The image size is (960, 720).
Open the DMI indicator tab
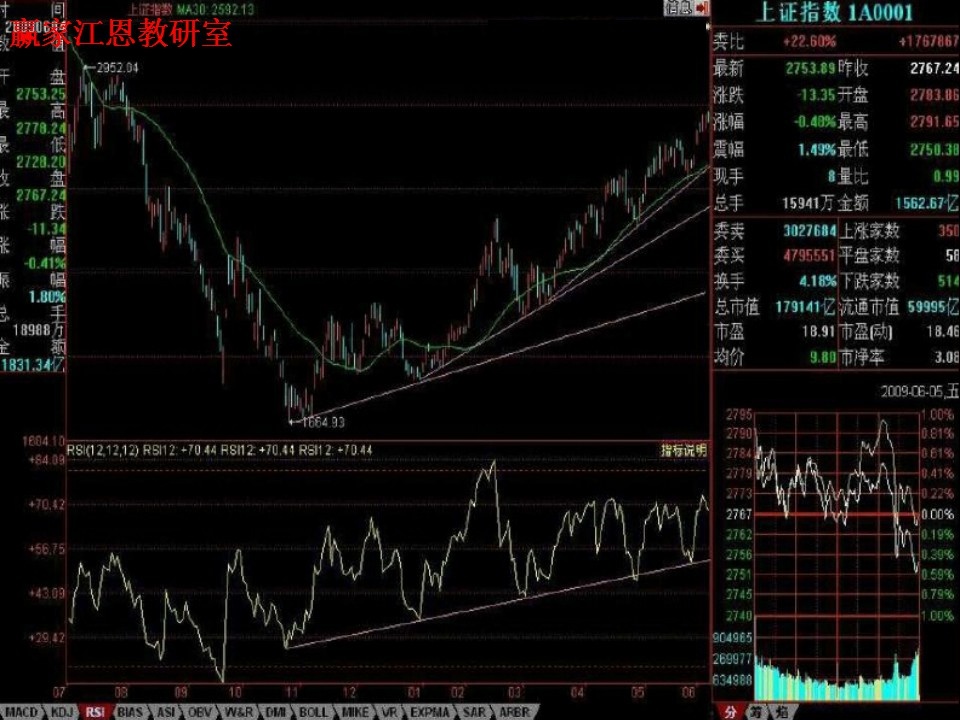coord(275,712)
